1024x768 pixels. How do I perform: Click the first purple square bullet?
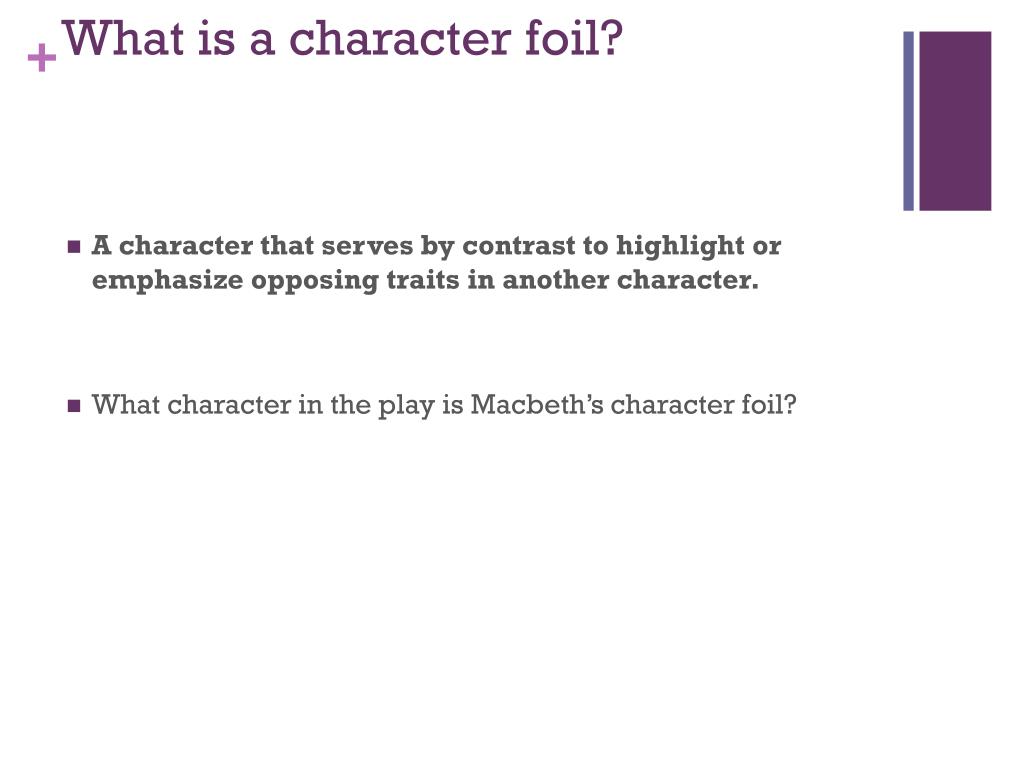[74, 247]
